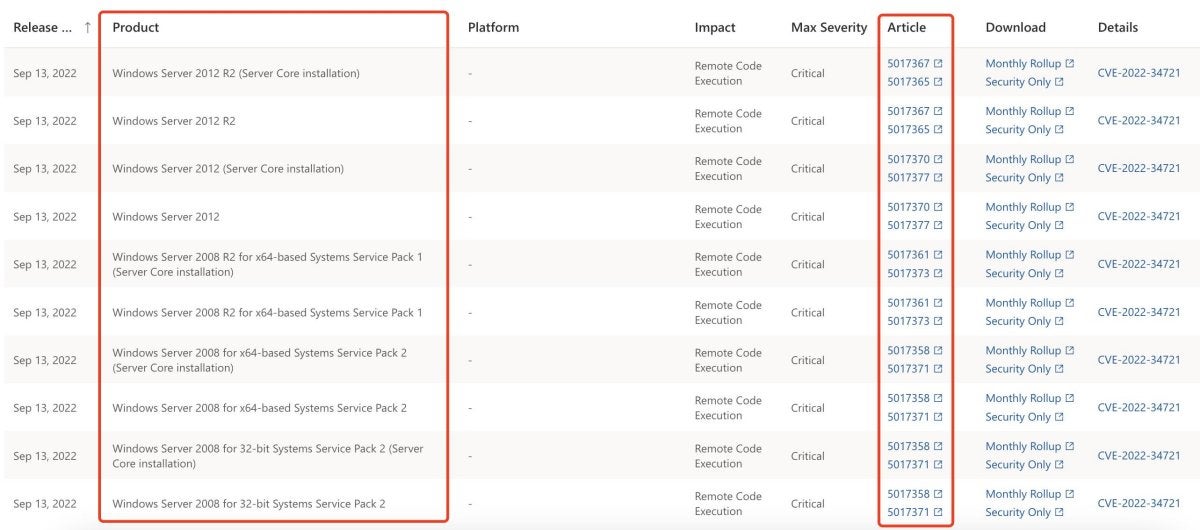Select Critical severity in 2008 x64 SP2 non-Core row
Viewport: 1200px width, 530px height.
click(808, 408)
